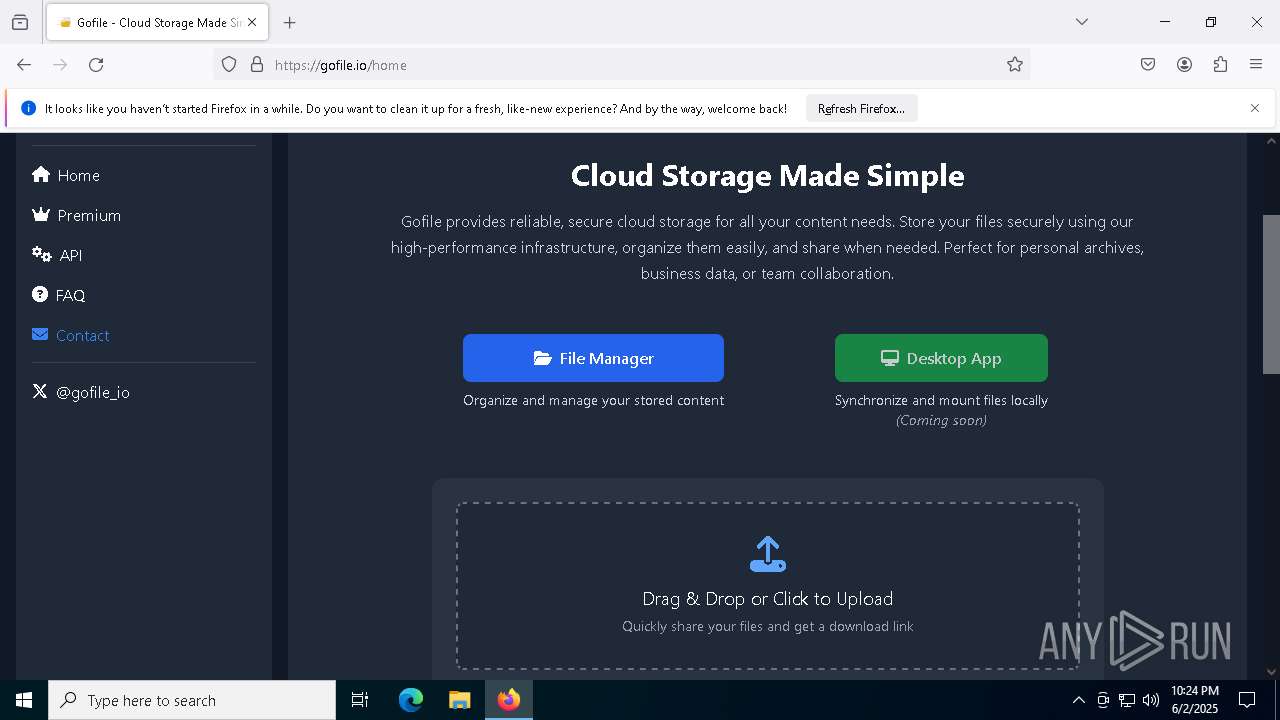
Task: Launch Microsoft Edge from taskbar
Action: 411,700
